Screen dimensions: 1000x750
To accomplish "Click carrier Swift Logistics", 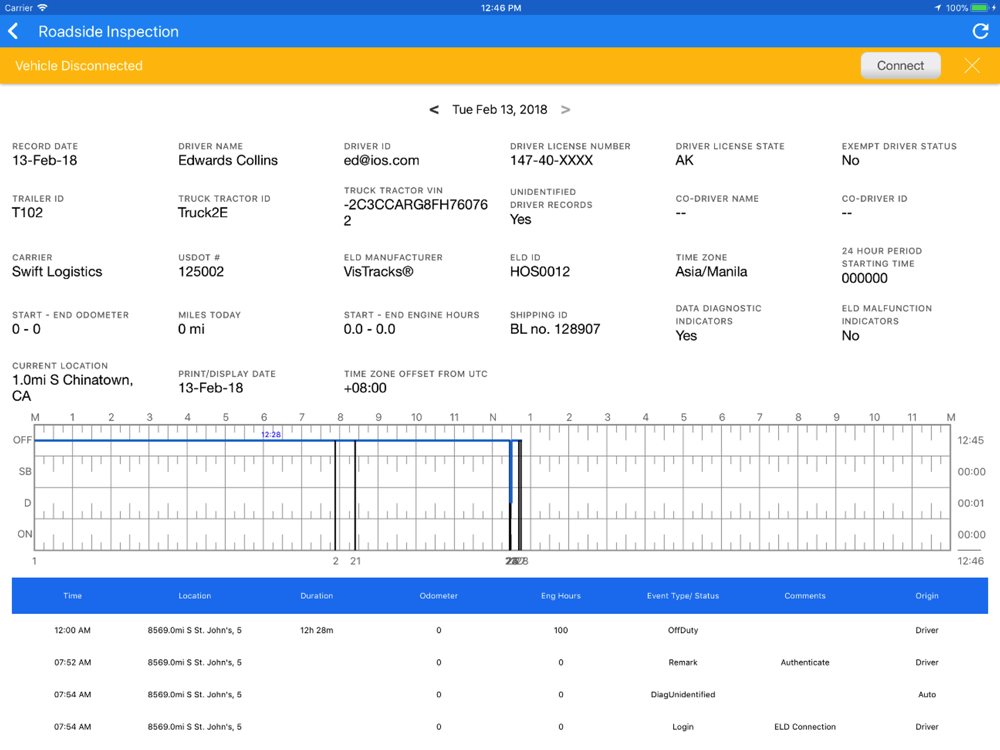I will click(x=57, y=272).
